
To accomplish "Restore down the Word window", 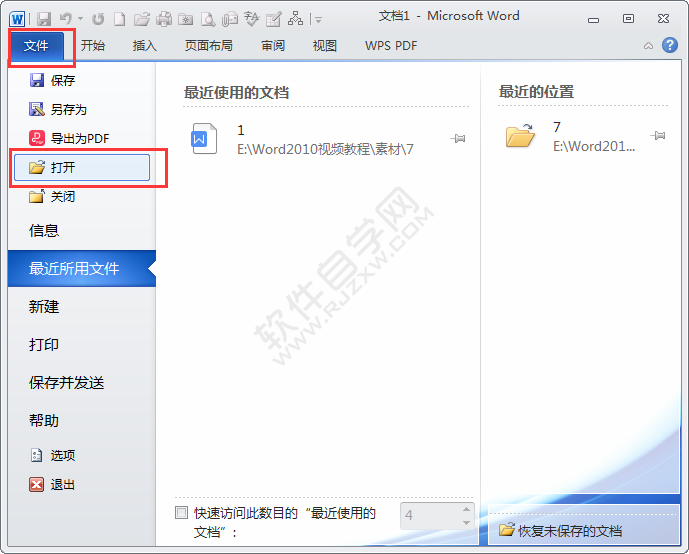I will [628, 19].
